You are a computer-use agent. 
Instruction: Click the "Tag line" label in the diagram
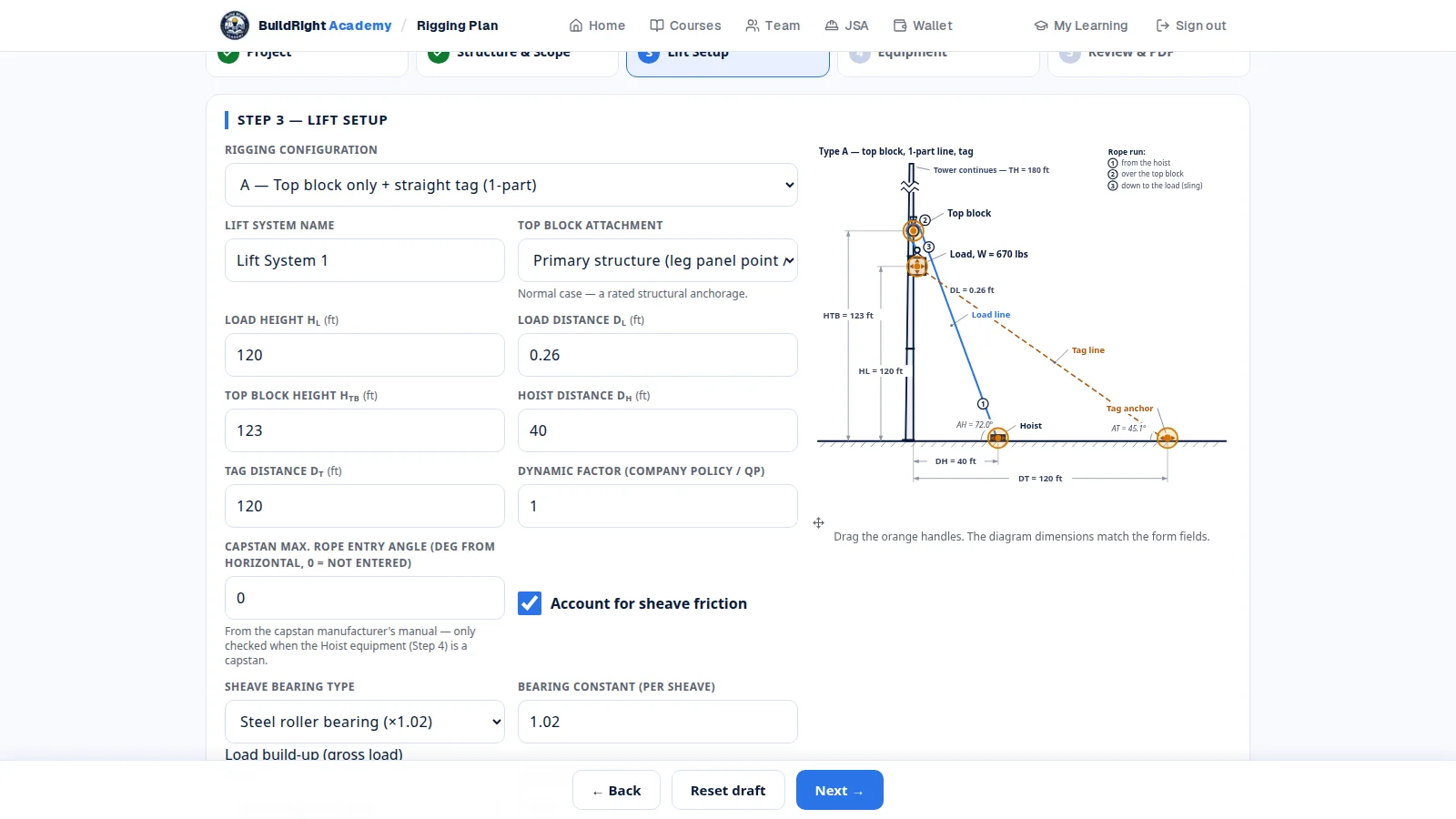pos(1088,350)
